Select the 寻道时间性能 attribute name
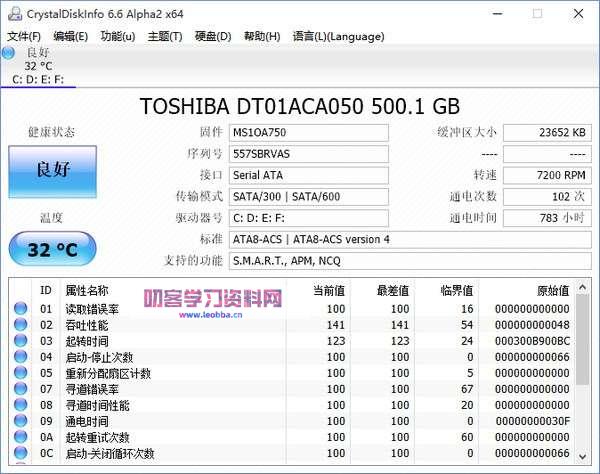The height and width of the screenshot is (474, 600). [x=98, y=405]
